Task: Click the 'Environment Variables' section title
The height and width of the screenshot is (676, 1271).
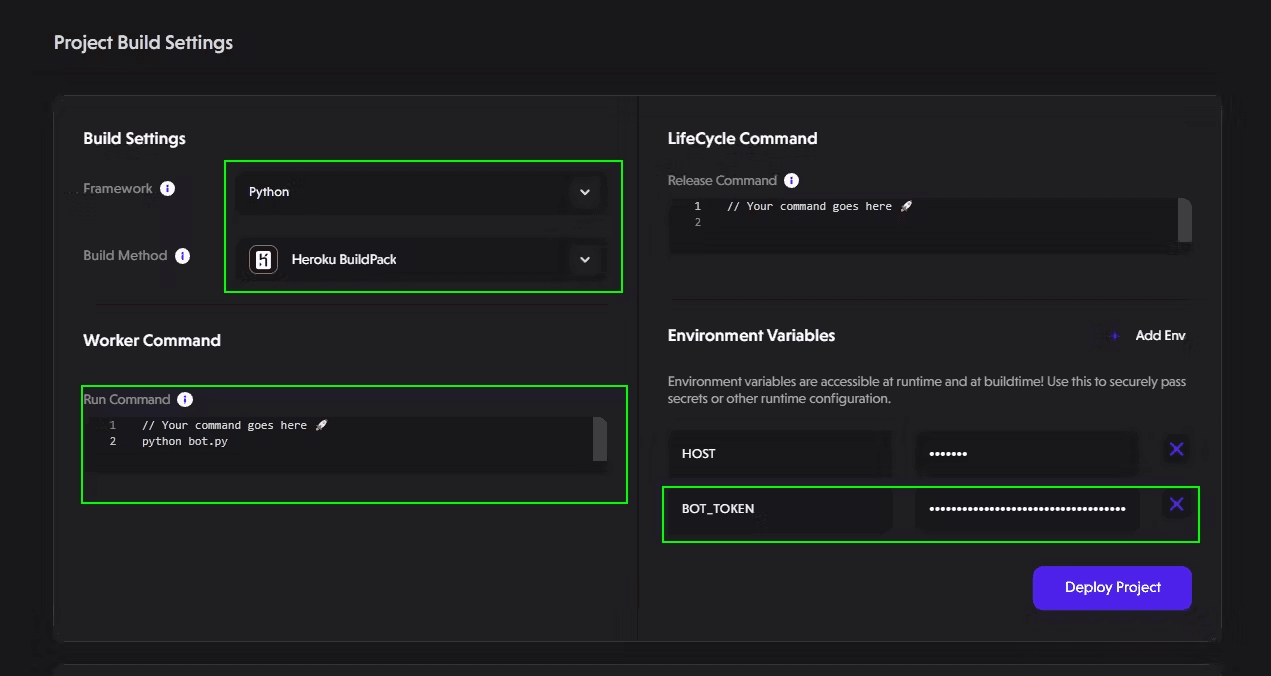Action: click(x=751, y=336)
